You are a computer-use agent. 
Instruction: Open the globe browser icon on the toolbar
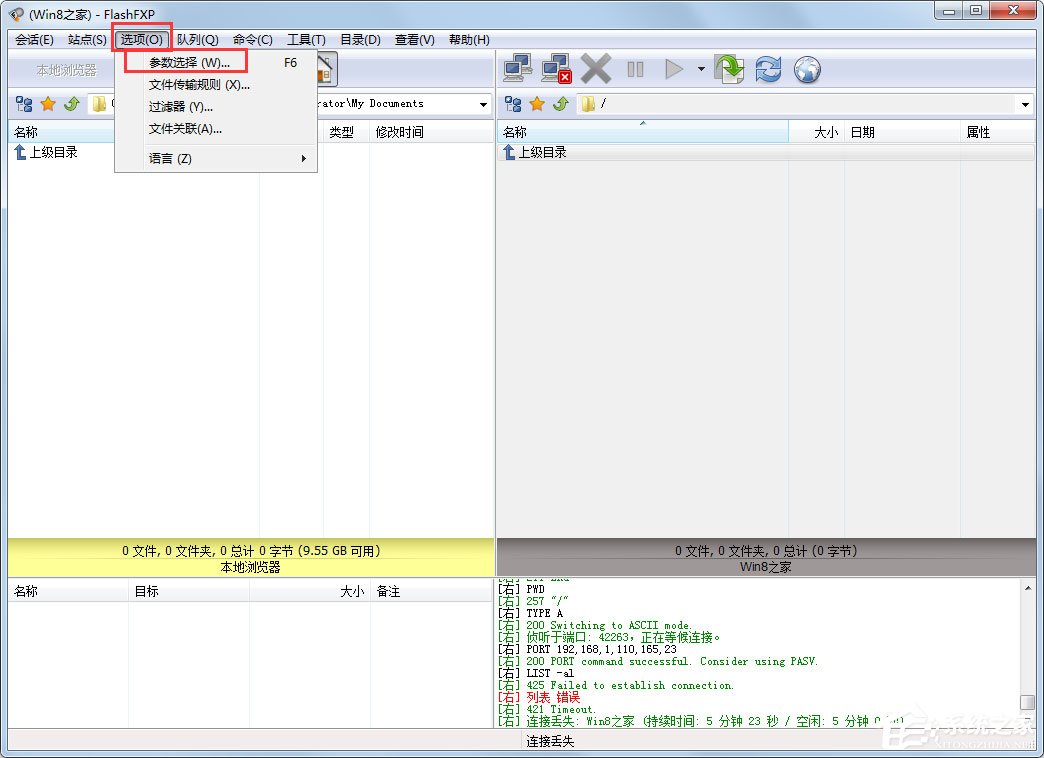tap(807, 69)
